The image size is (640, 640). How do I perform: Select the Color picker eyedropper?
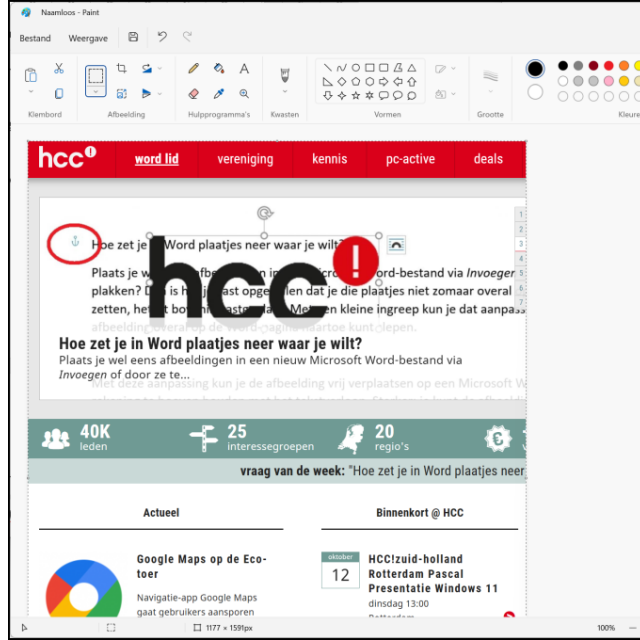click(x=219, y=94)
